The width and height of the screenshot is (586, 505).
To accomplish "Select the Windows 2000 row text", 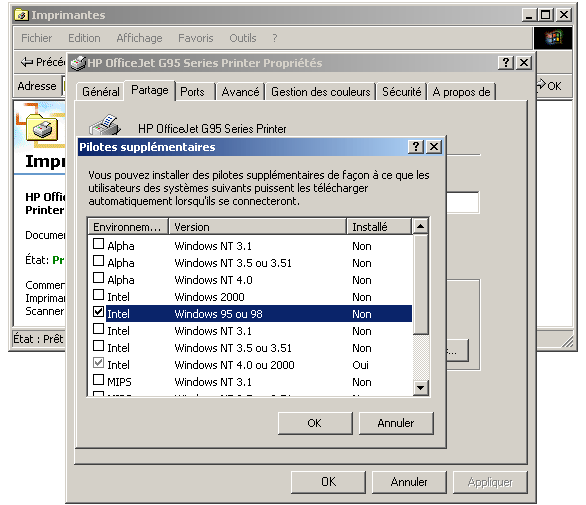I will click(209, 297).
